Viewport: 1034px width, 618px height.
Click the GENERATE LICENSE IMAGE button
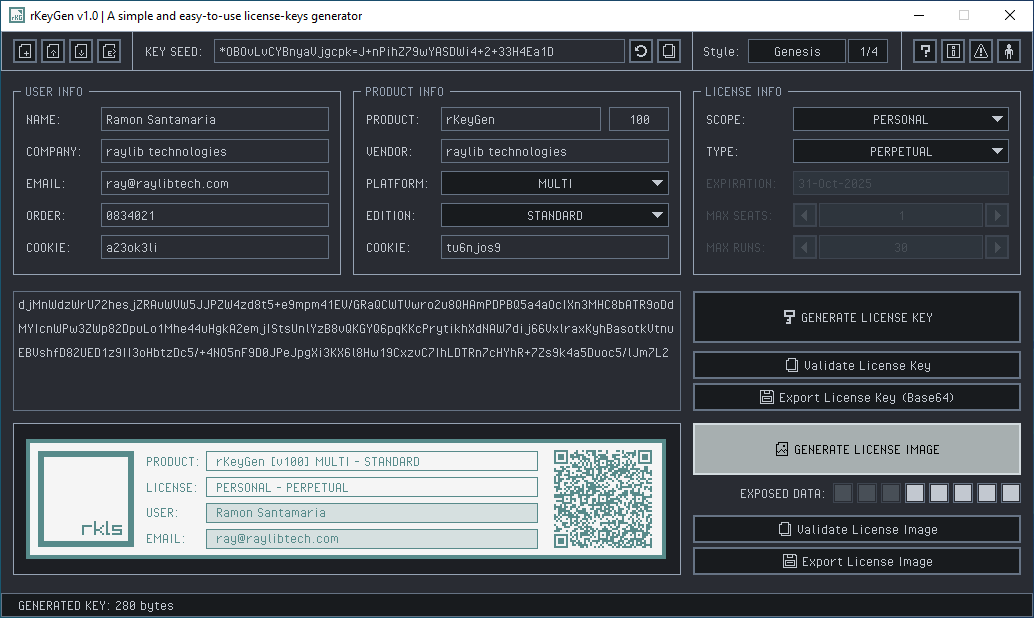[857, 449]
